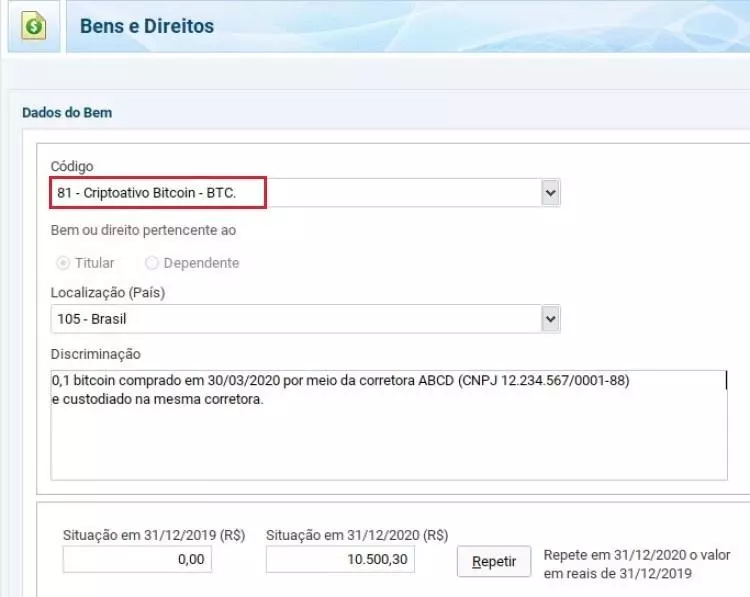Click inside the Discriminação text area
Image resolution: width=750 pixels, height=597 pixels.
[389, 425]
